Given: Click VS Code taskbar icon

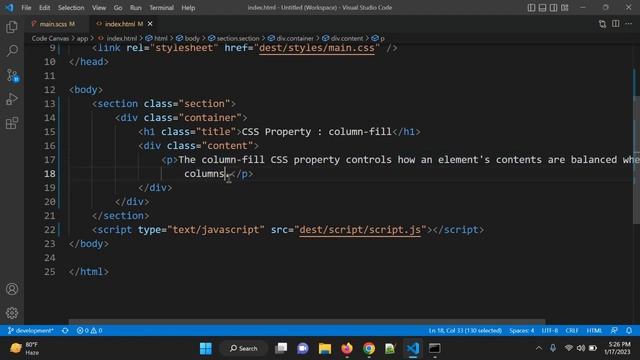Looking at the screenshot, I should click(x=413, y=348).
